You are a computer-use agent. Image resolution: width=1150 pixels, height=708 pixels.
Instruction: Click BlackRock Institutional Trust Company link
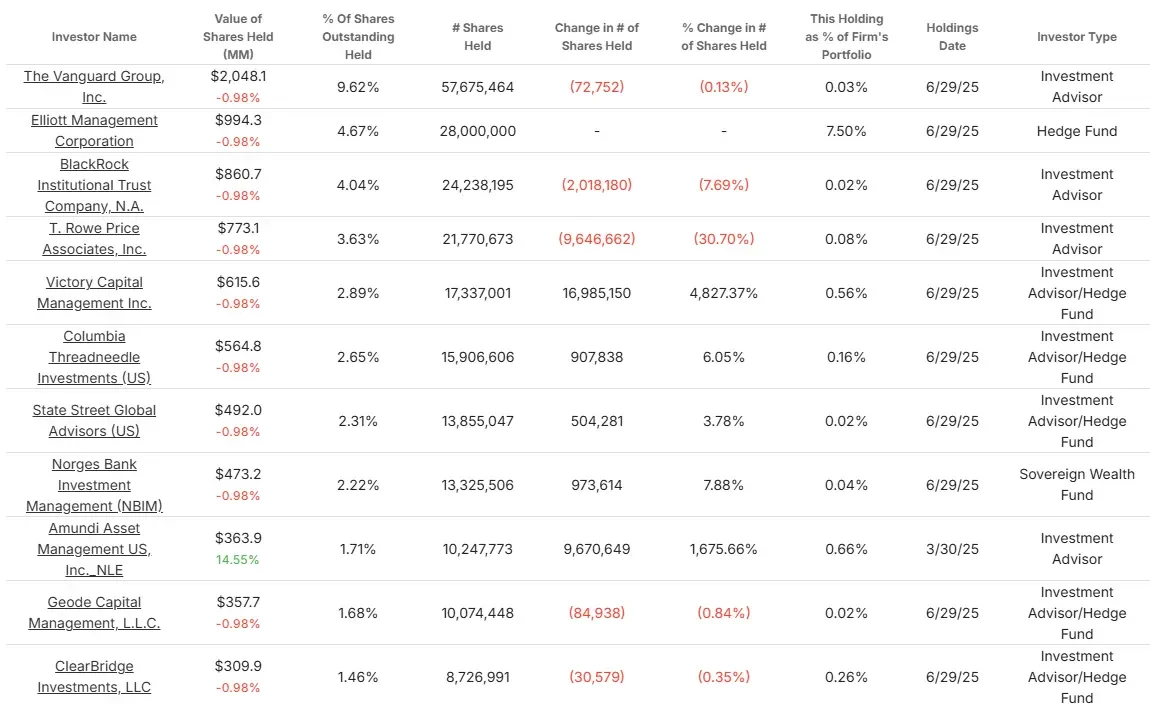[x=94, y=185]
